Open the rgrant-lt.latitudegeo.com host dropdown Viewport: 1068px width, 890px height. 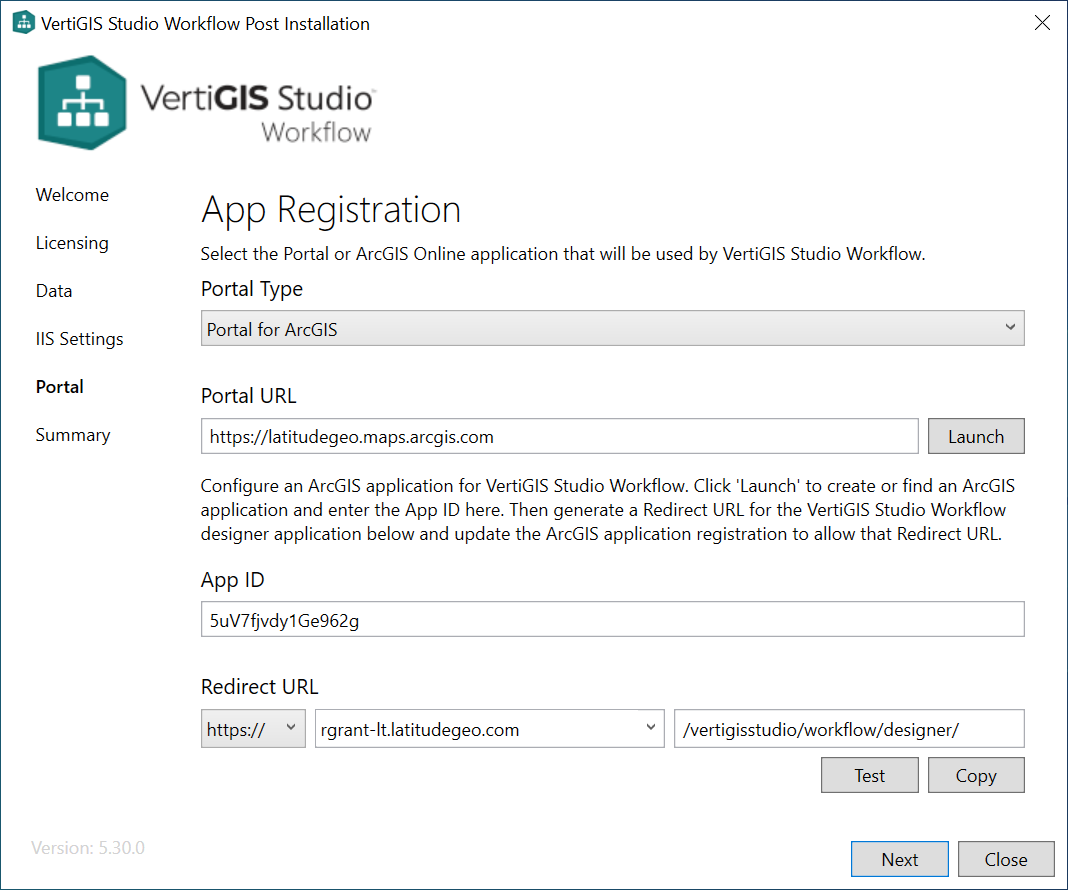[x=489, y=729]
